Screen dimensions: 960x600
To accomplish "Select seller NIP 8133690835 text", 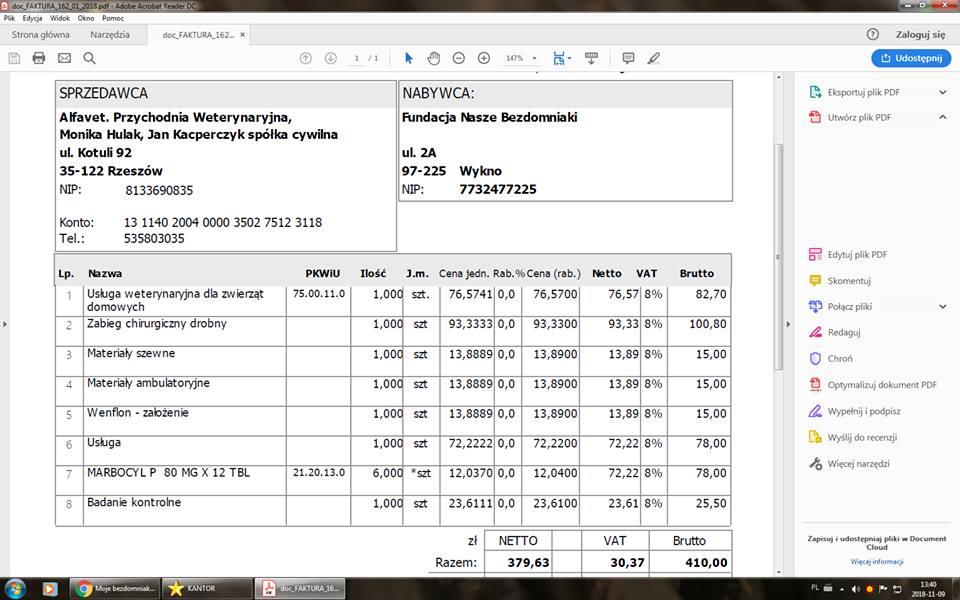I will (159, 190).
